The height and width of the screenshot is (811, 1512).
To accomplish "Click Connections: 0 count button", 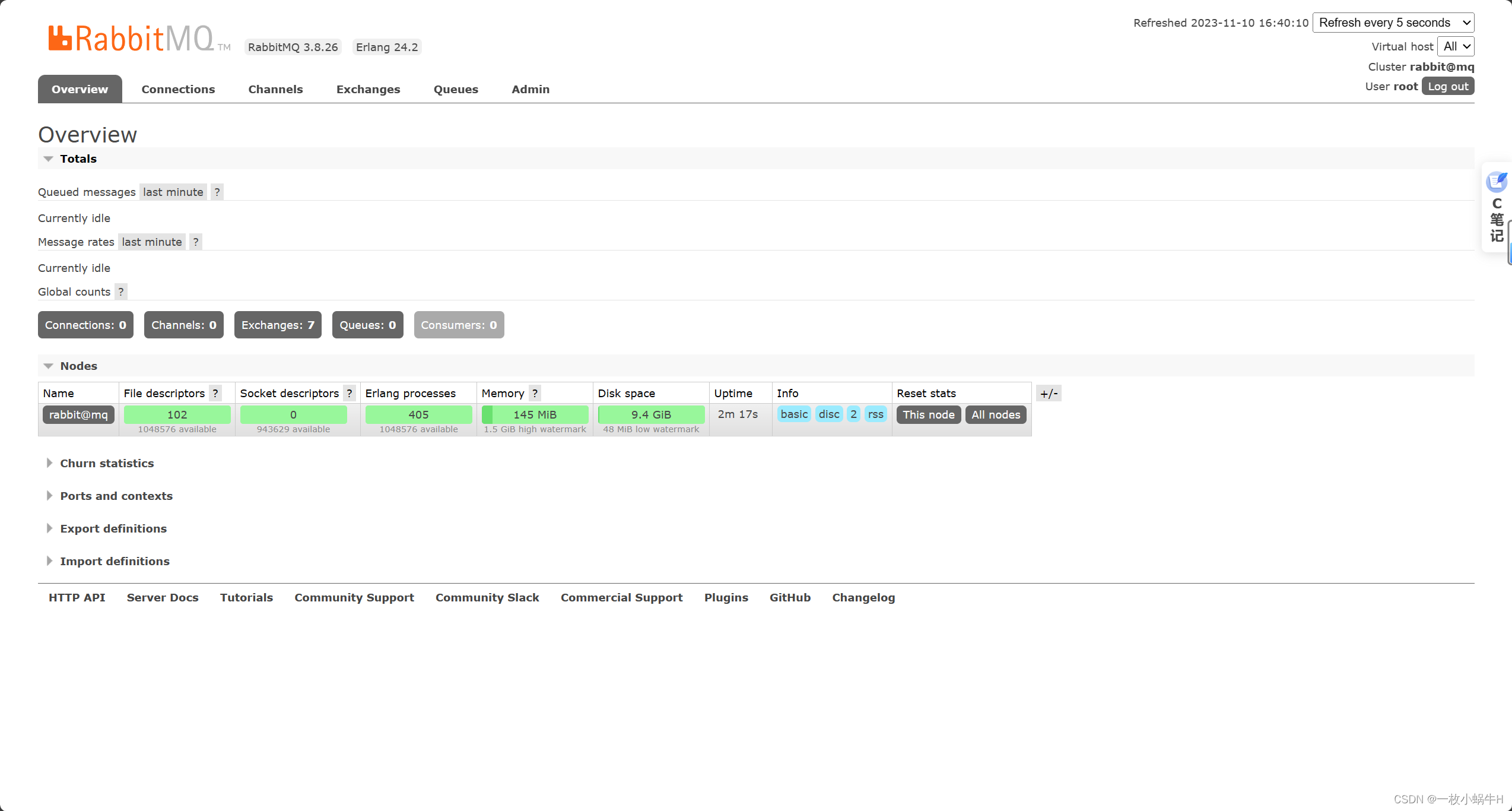I will [x=85, y=325].
